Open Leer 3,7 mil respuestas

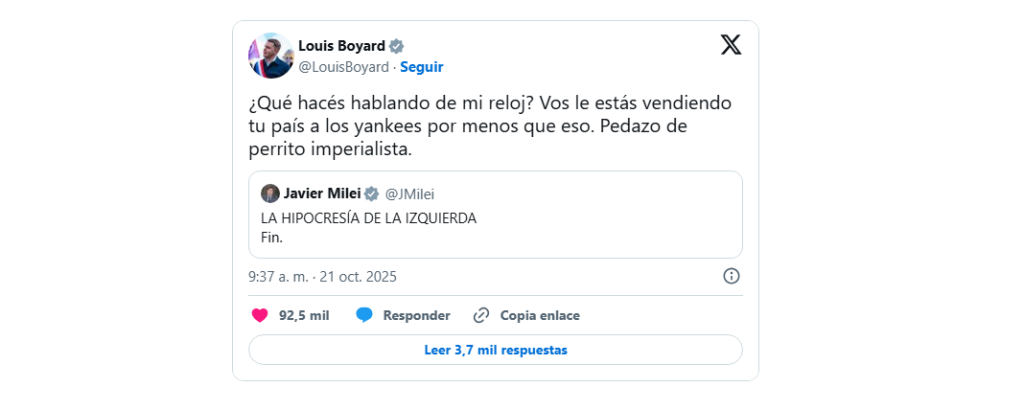[495, 350]
